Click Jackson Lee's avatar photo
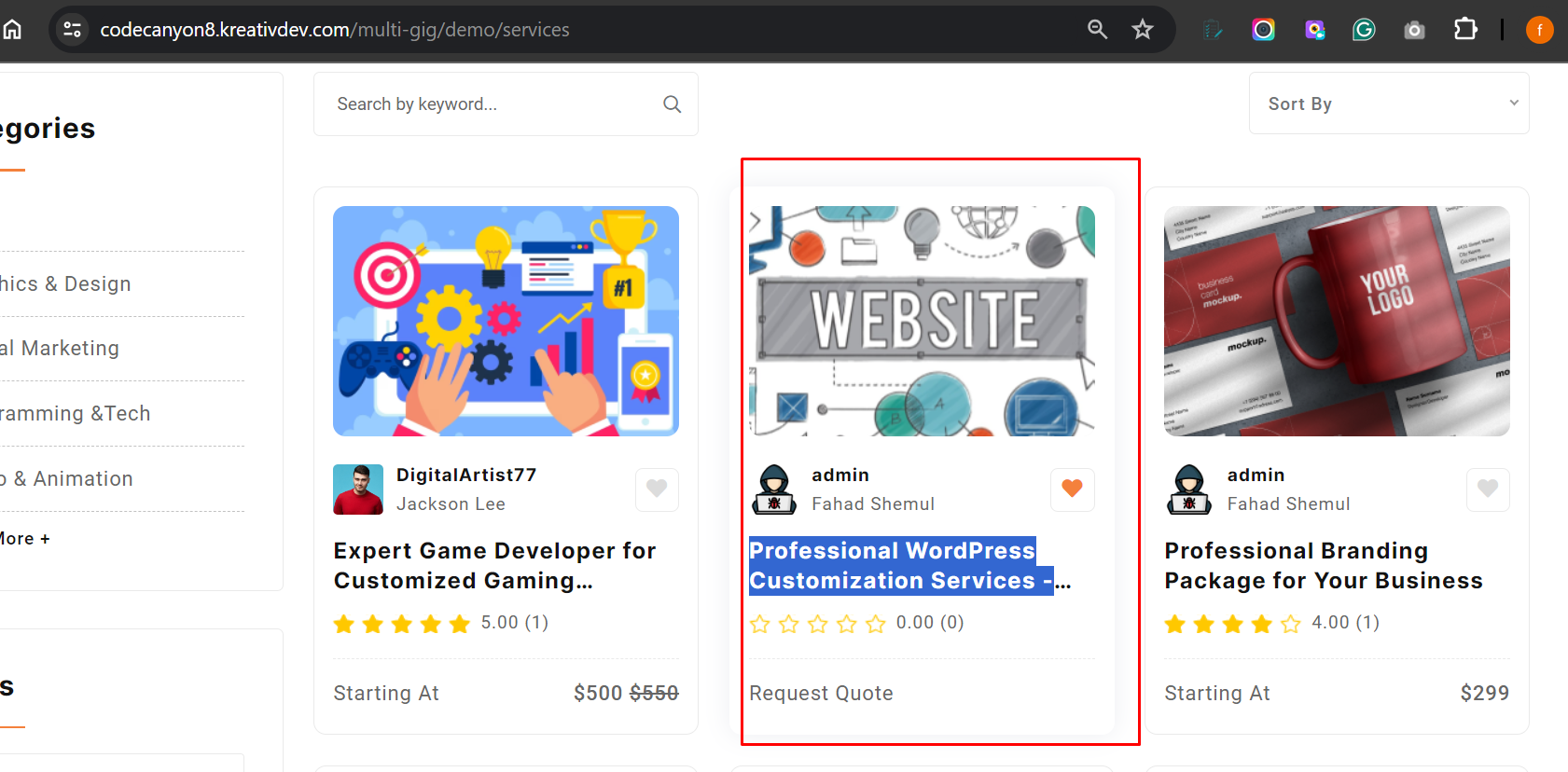This screenshot has width=1568, height=772. [358, 489]
